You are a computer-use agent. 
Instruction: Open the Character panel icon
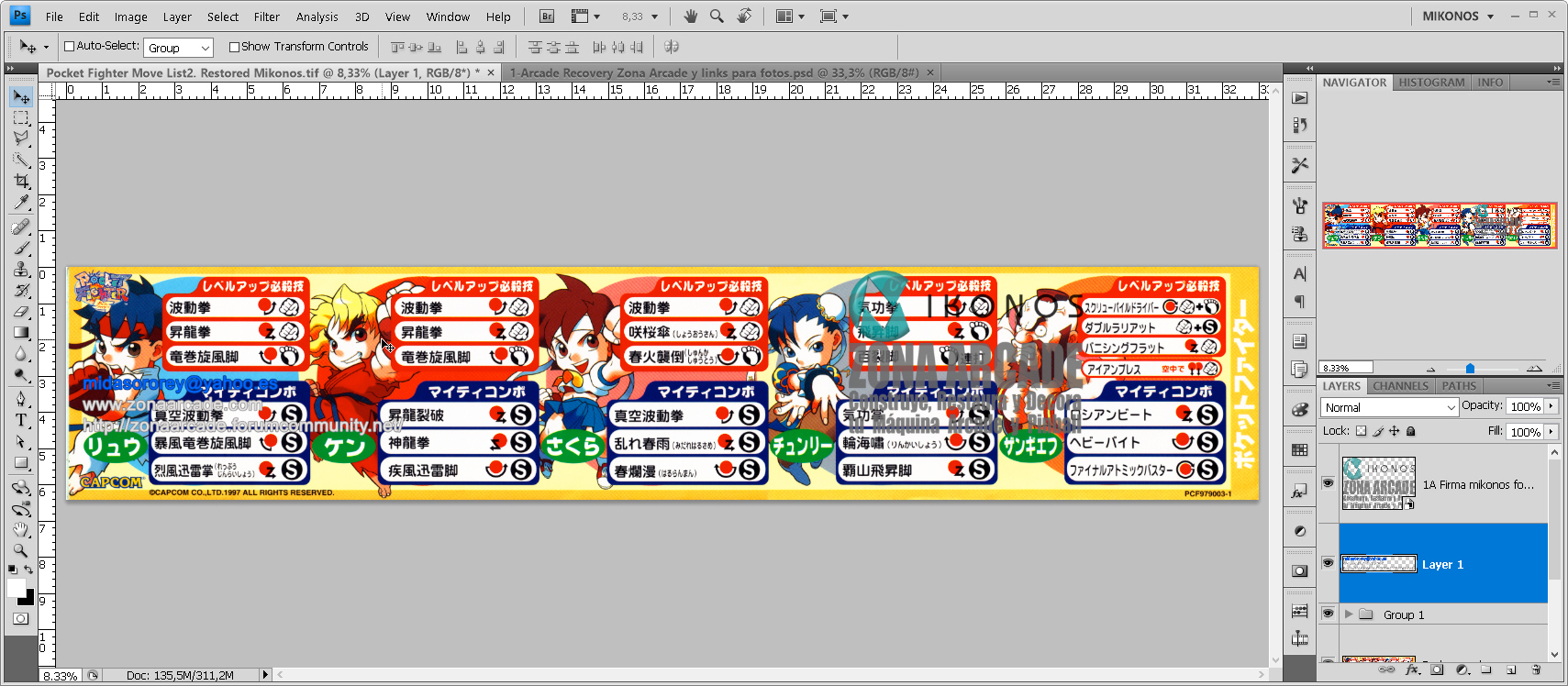coord(1300,274)
